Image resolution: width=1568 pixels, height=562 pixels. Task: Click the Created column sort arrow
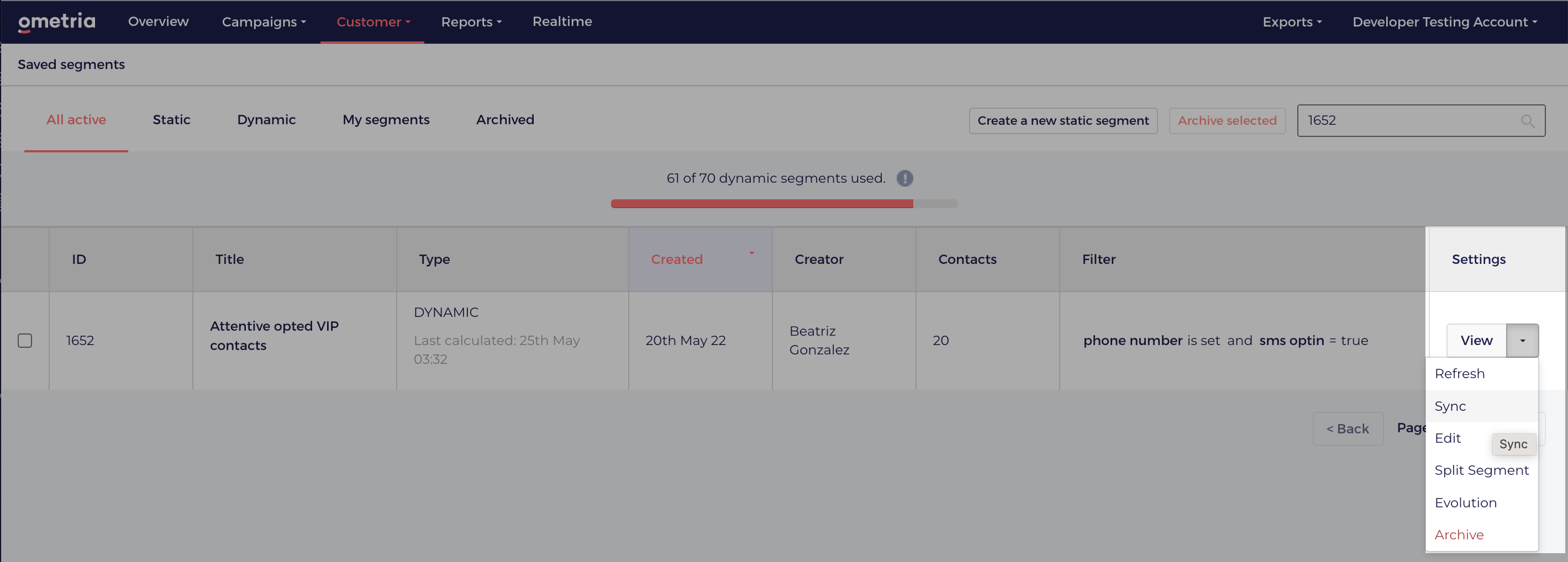coord(752,253)
